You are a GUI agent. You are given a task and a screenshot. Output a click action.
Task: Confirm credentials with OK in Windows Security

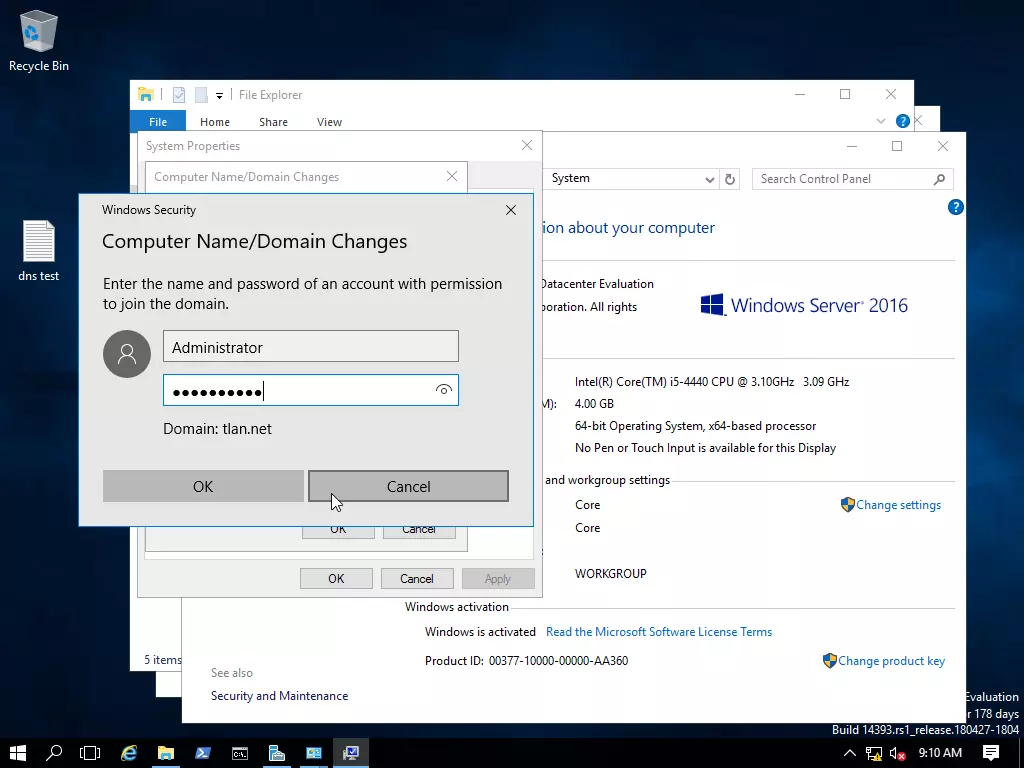(x=203, y=486)
